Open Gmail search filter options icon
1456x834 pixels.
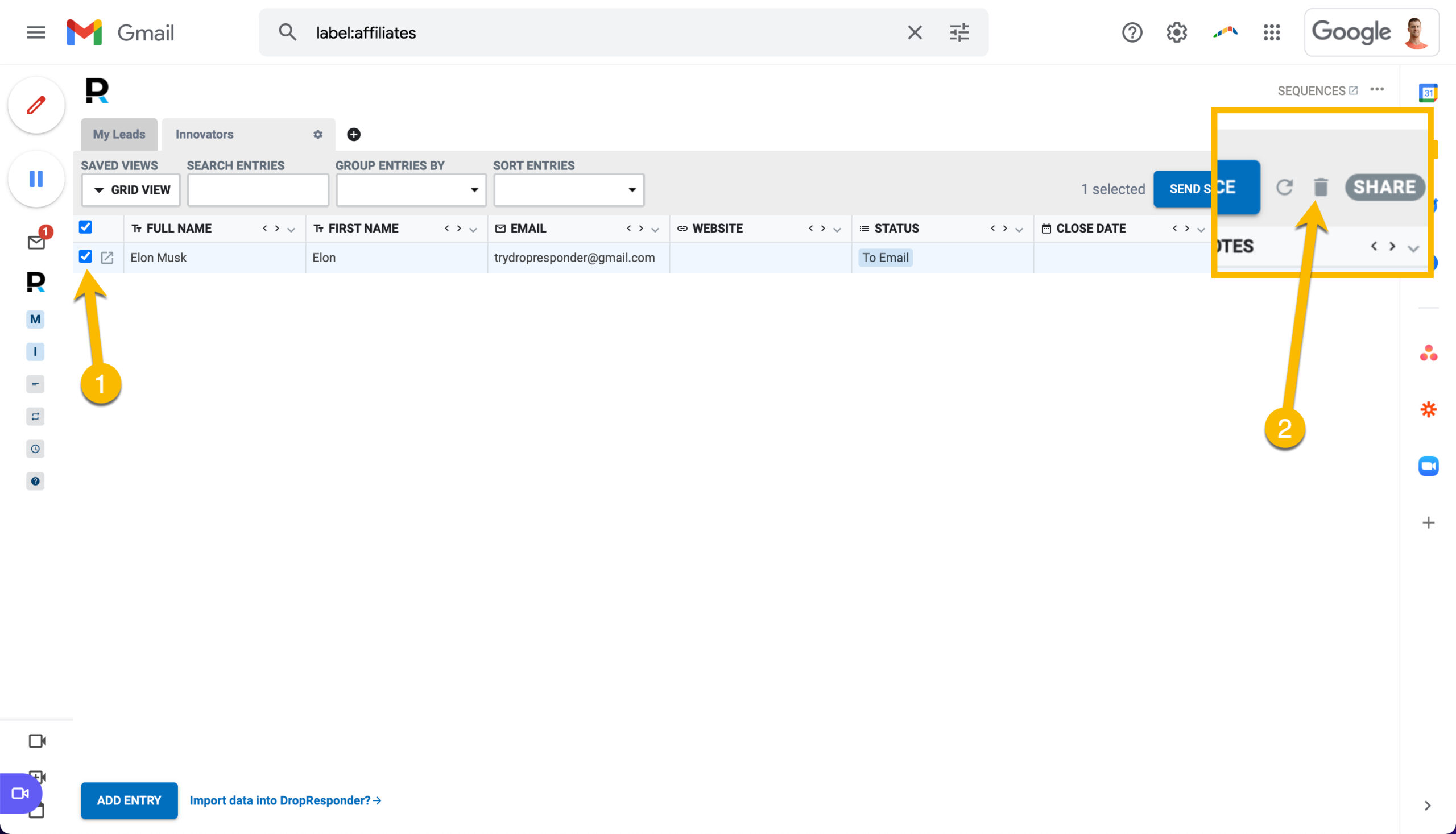click(x=959, y=32)
